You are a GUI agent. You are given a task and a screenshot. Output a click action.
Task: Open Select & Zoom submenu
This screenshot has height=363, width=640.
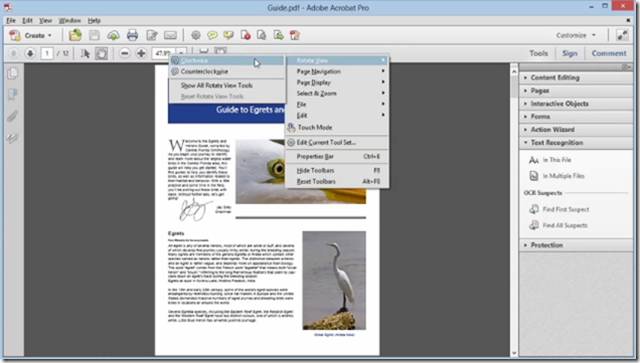point(337,94)
